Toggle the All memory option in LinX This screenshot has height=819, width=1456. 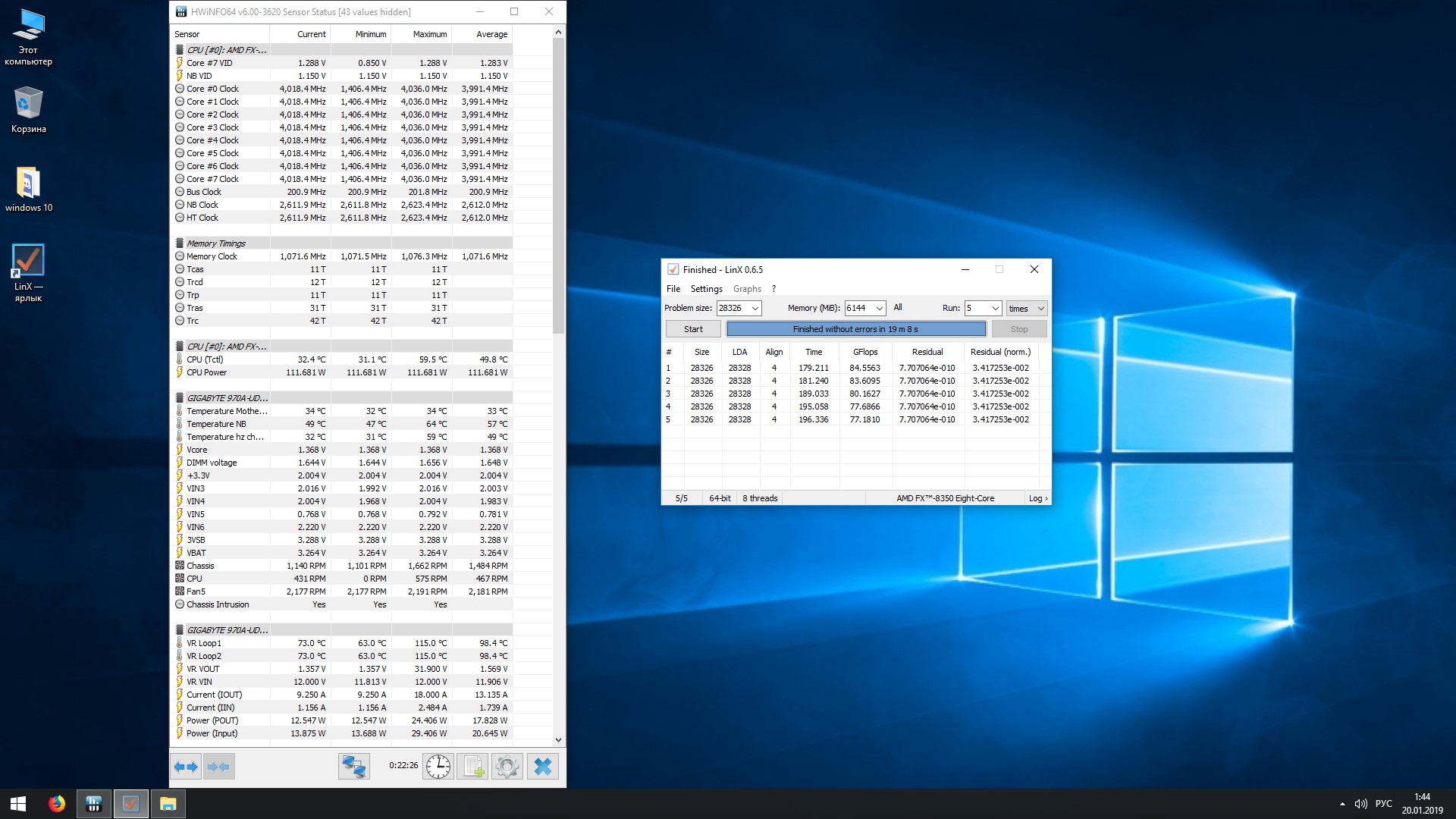898,308
